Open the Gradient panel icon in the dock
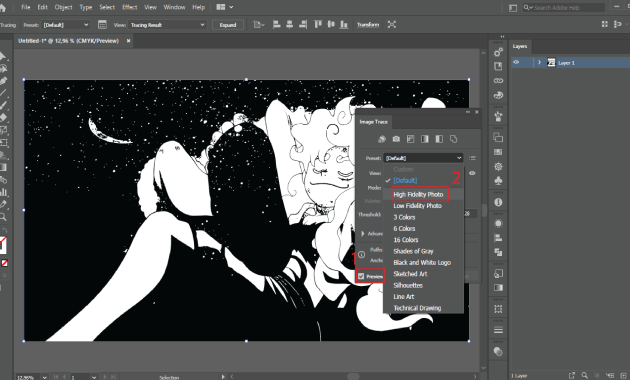The image size is (630, 380). (x=498, y=288)
